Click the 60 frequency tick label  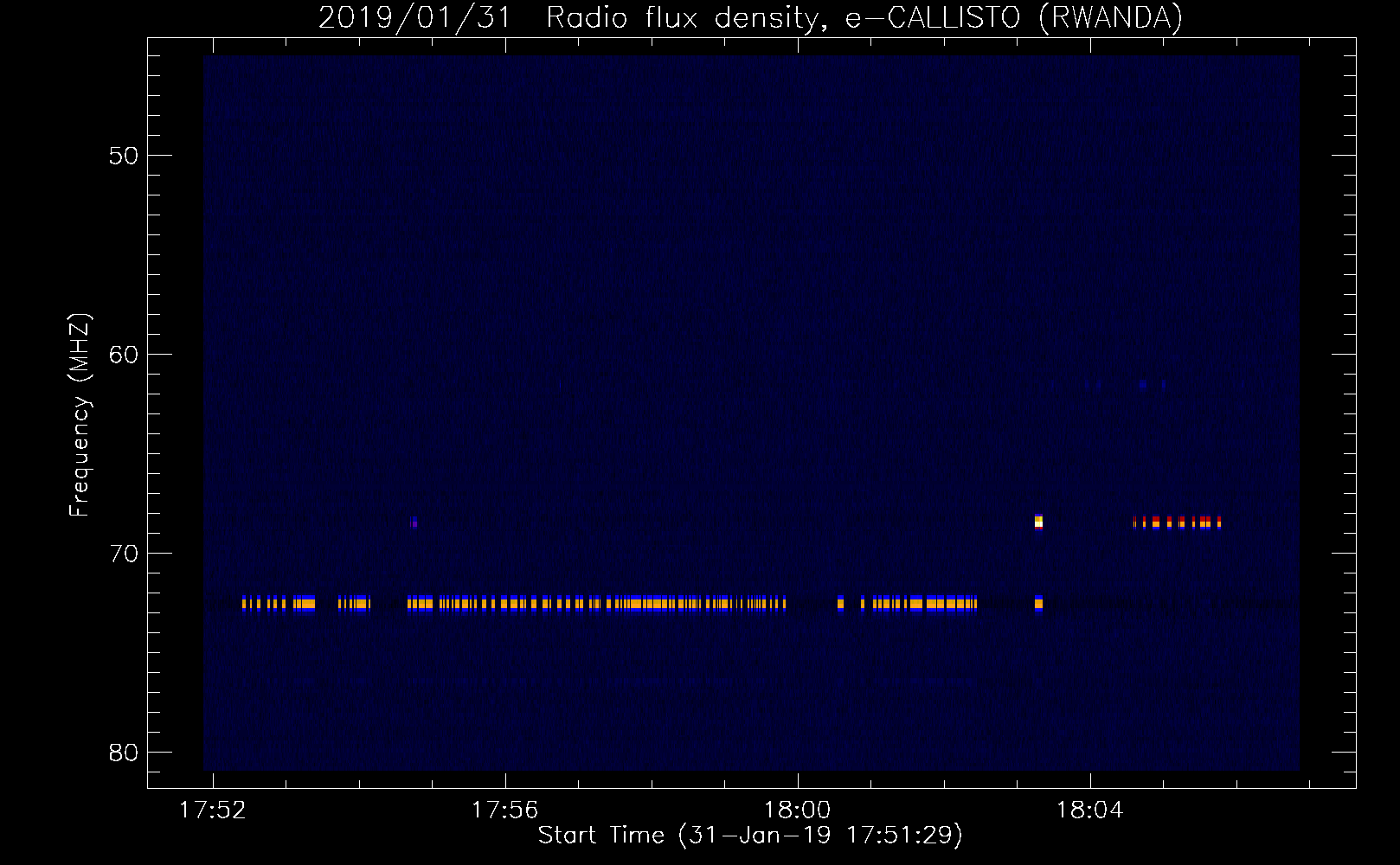pos(123,355)
